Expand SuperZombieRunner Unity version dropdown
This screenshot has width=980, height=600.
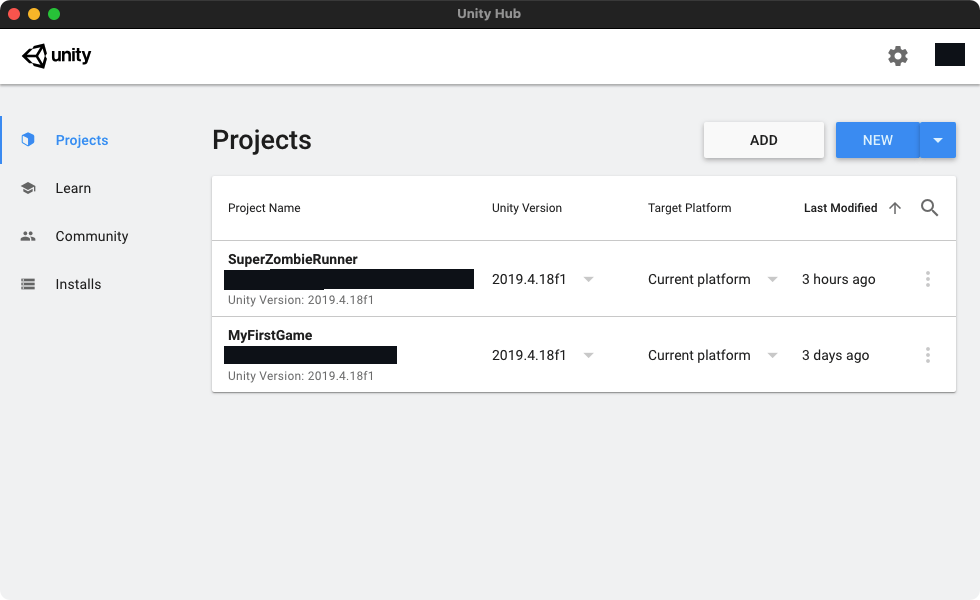(588, 279)
